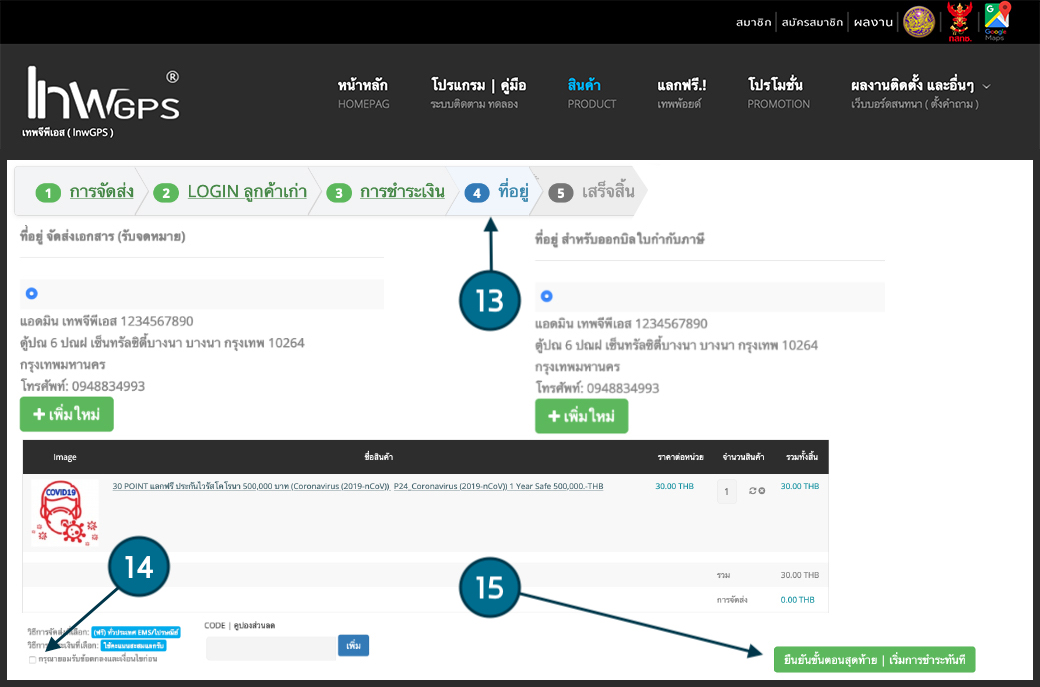The image size is (1040, 687).
Task: Click green เพิ่มใหม่ button under shipping address
Action: click(x=67, y=414)
